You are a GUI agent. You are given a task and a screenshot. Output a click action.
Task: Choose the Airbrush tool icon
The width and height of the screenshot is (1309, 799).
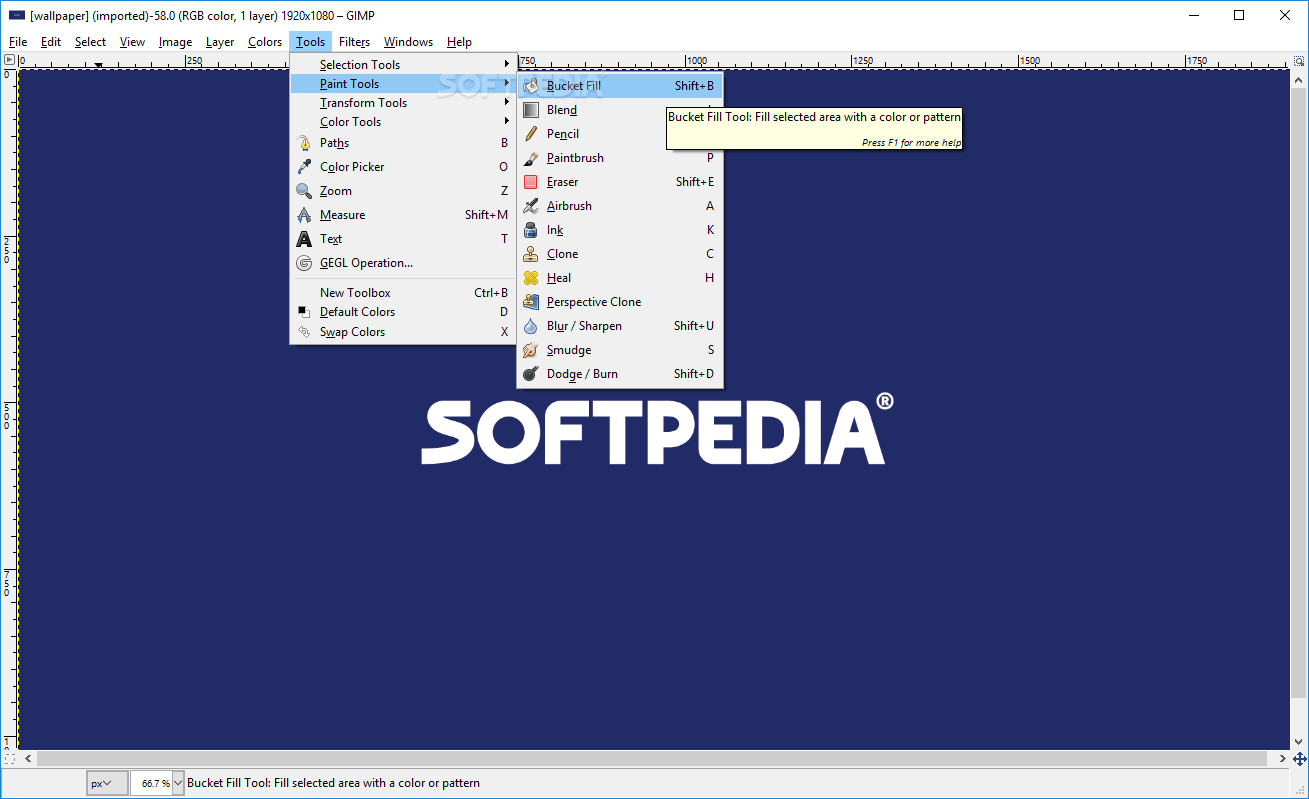pyautogui.click(x=531, y=206)
